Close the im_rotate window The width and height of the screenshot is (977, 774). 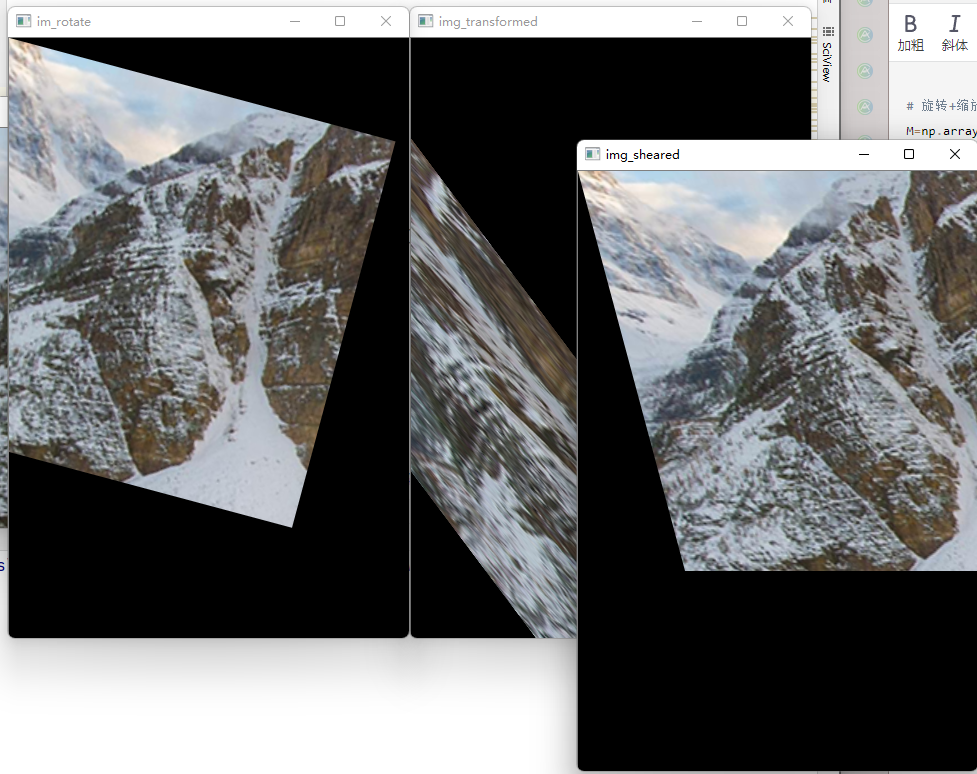386,21
